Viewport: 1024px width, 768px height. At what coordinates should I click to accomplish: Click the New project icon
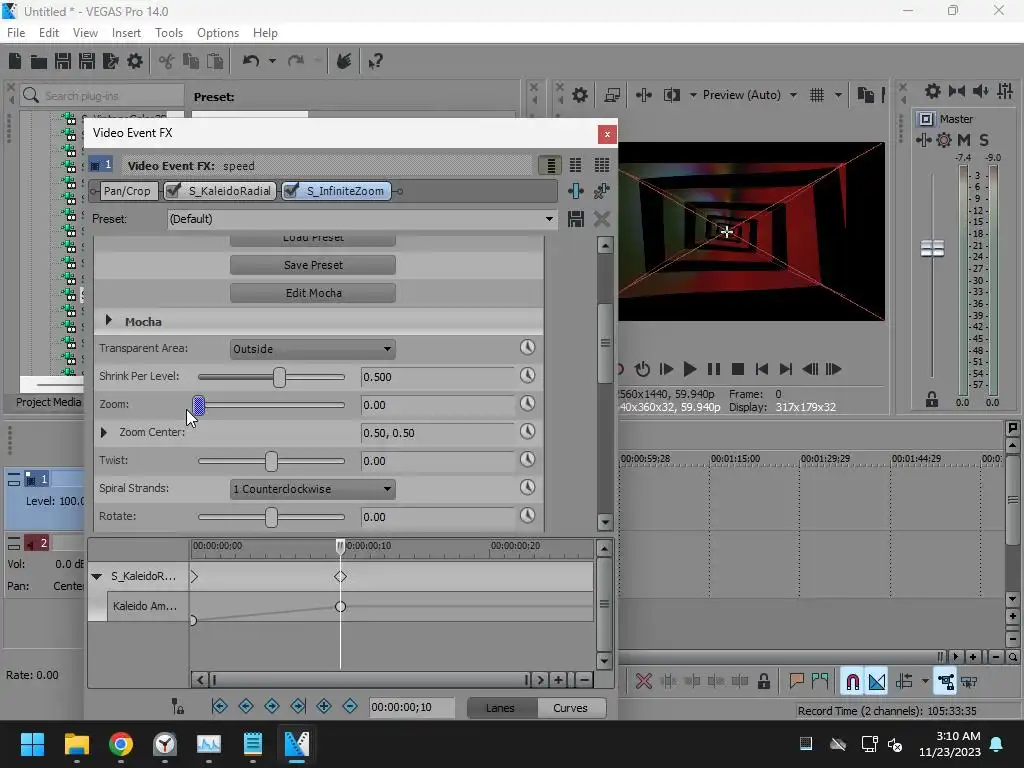(15, 61)
